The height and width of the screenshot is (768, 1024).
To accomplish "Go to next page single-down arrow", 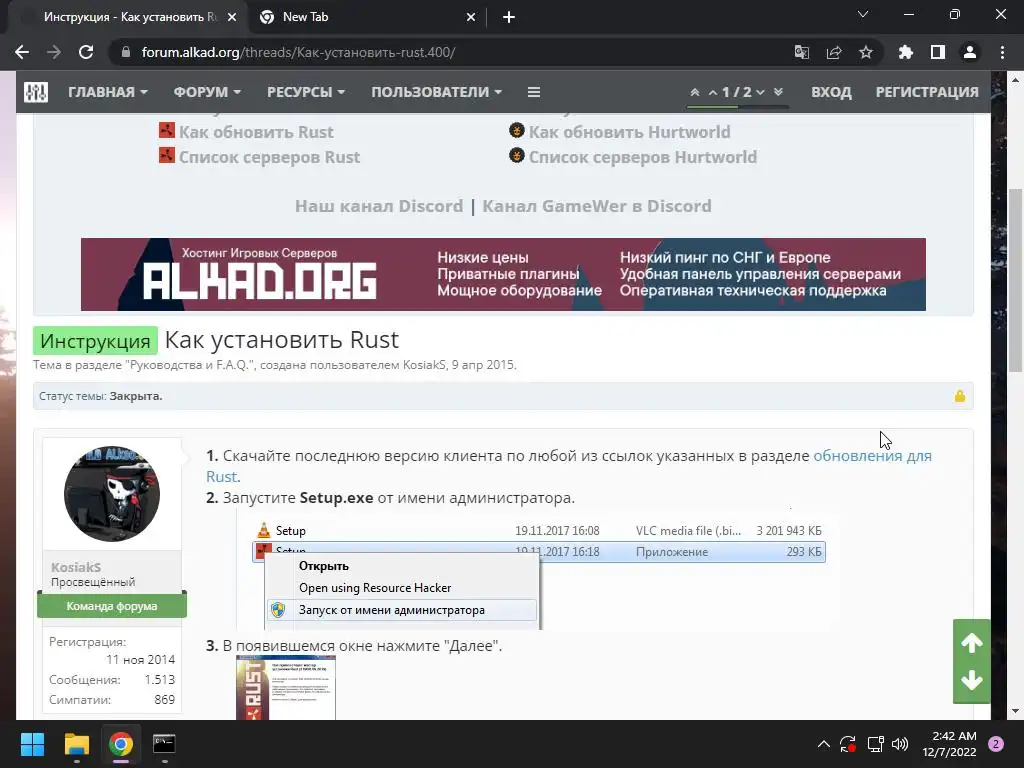I will (760, 92).
